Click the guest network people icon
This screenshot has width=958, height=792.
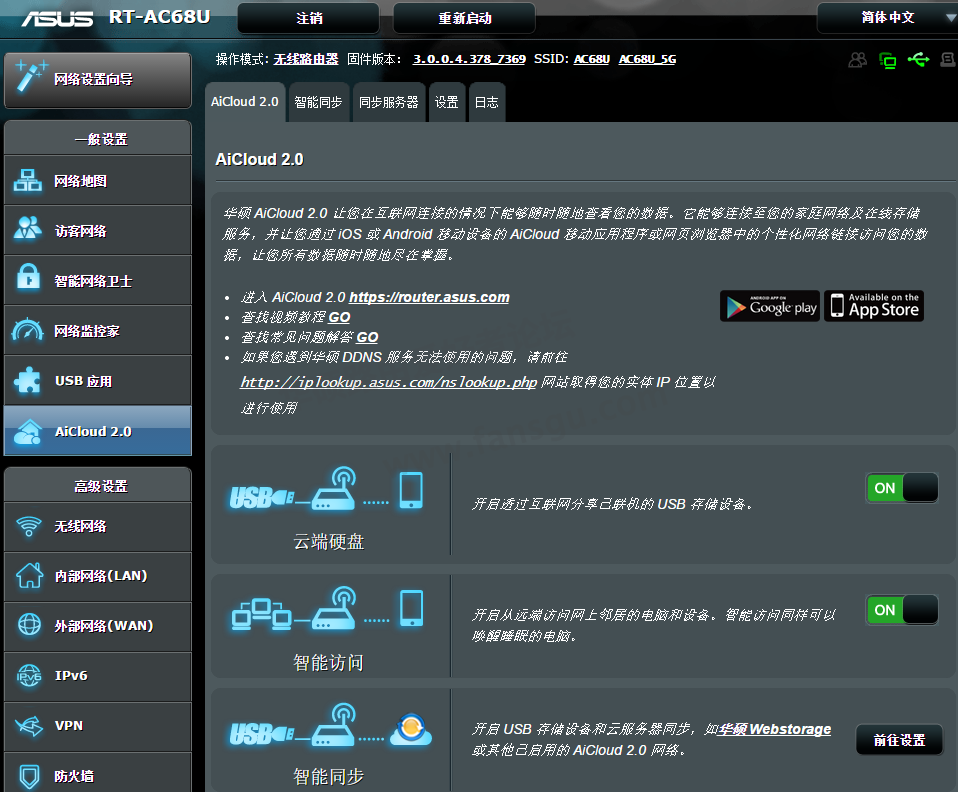point(28,228)
